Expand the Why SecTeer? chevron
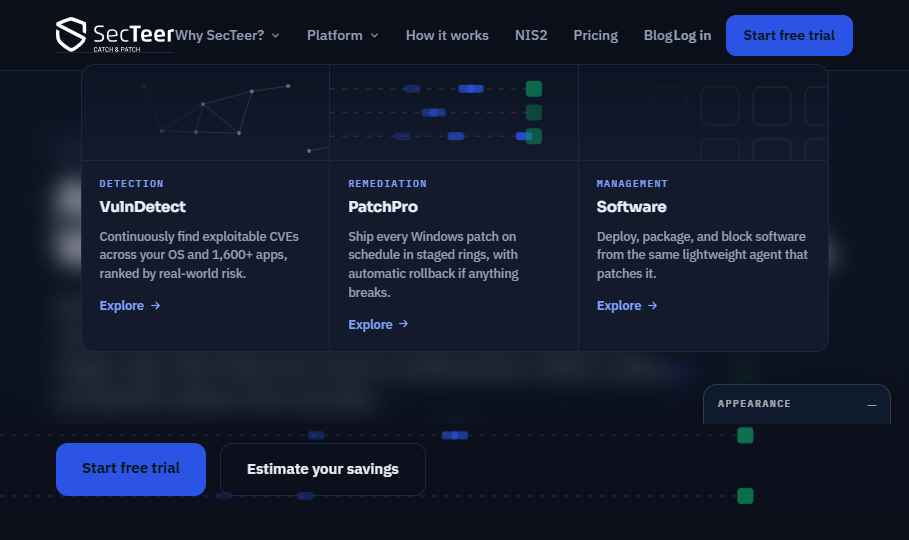 point(275,35)
